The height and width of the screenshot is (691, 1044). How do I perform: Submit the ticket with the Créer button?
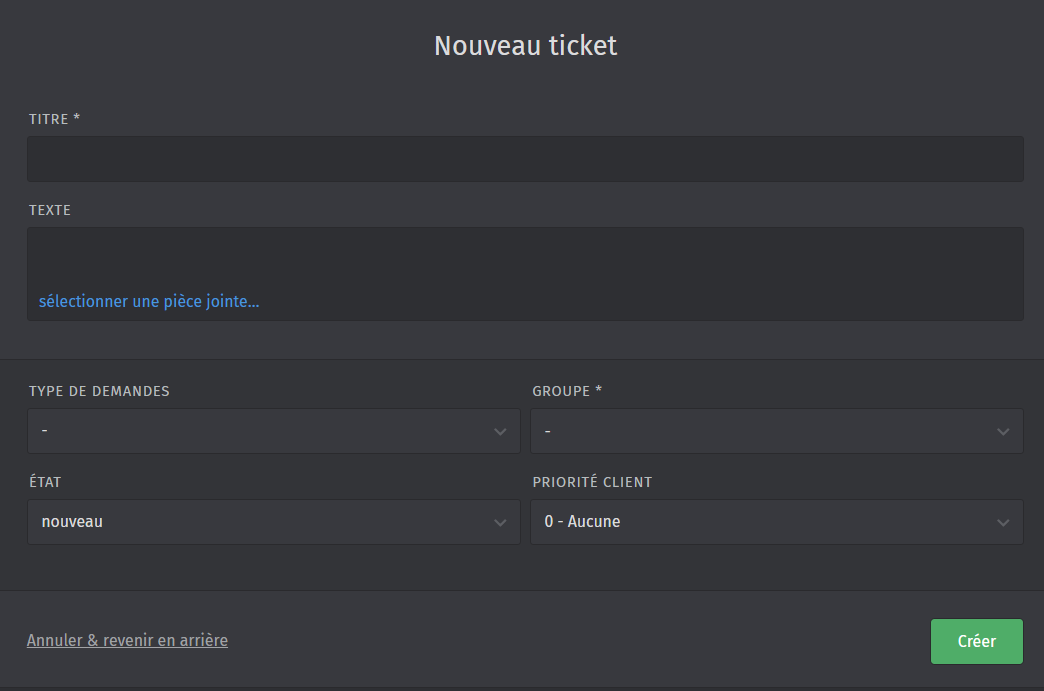977,642
